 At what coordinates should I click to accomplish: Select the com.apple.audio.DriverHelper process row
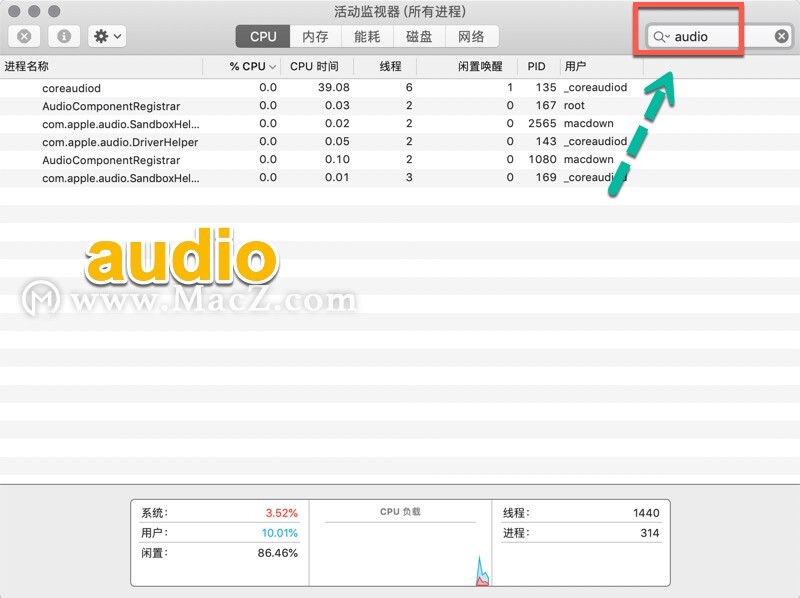tap(120, 142)
